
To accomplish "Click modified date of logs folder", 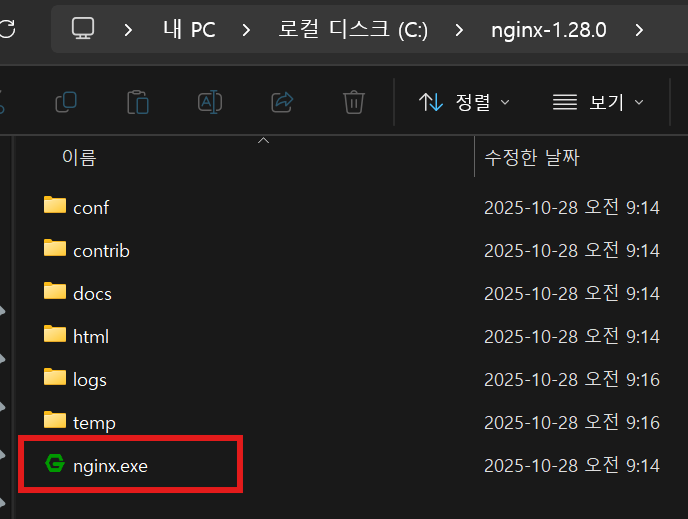I will (x=572, y=379).
